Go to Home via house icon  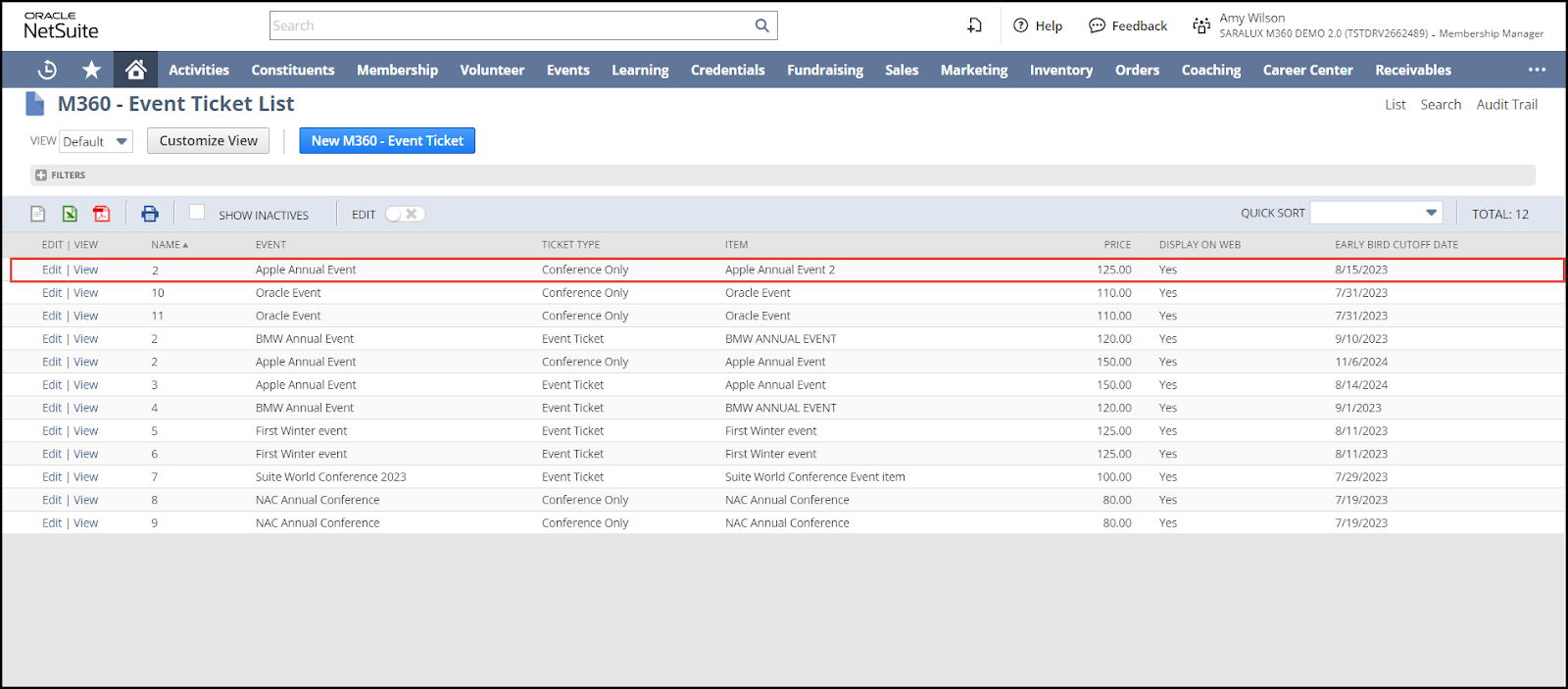(136, 70)
